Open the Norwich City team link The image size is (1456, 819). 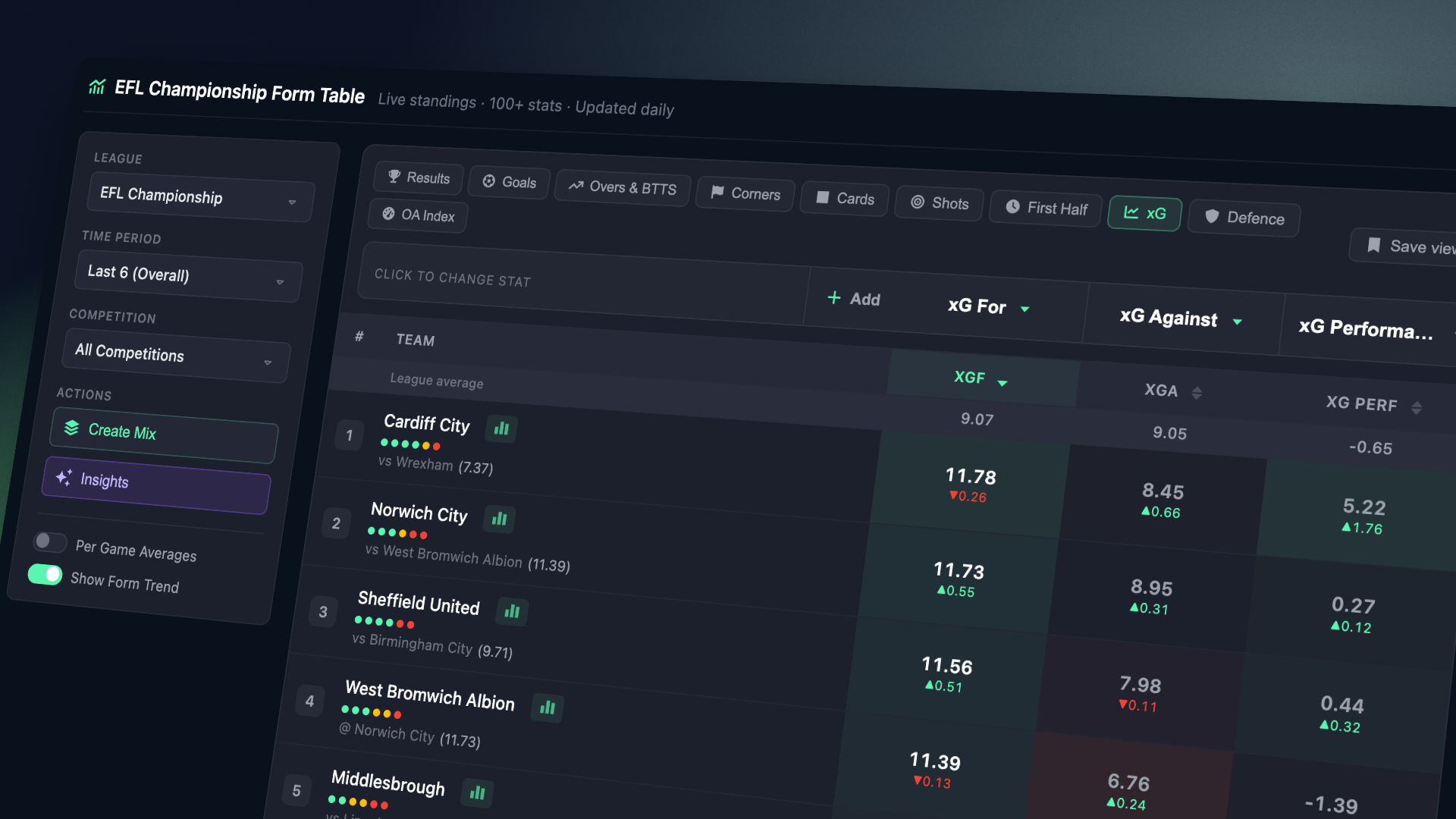click(x=419, y=513)
